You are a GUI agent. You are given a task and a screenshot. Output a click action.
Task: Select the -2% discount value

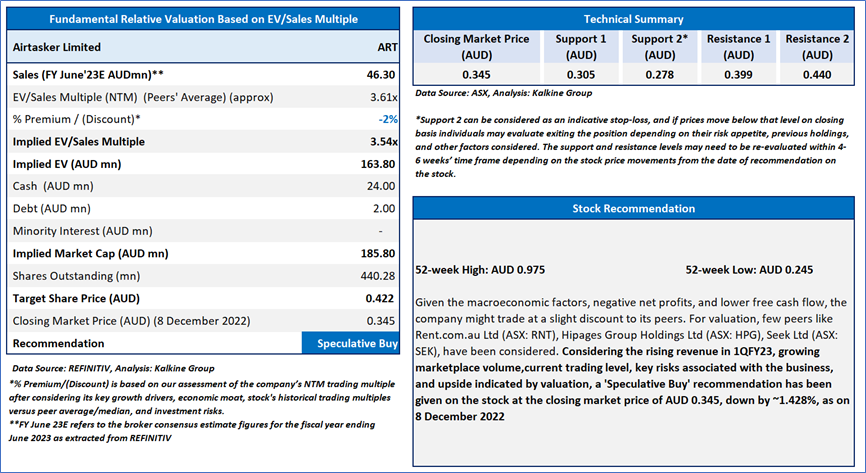coord(388,119)
